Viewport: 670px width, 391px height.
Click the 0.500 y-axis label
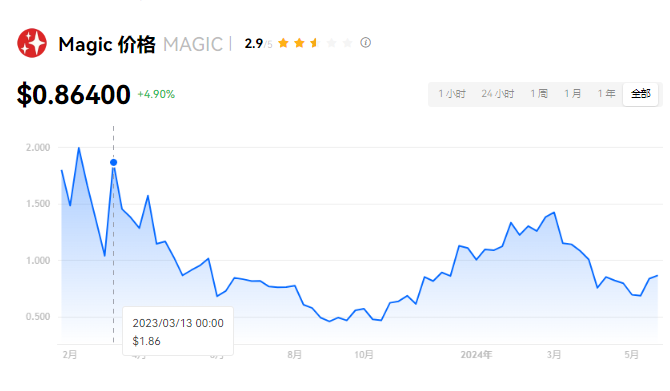click(38, 317)
